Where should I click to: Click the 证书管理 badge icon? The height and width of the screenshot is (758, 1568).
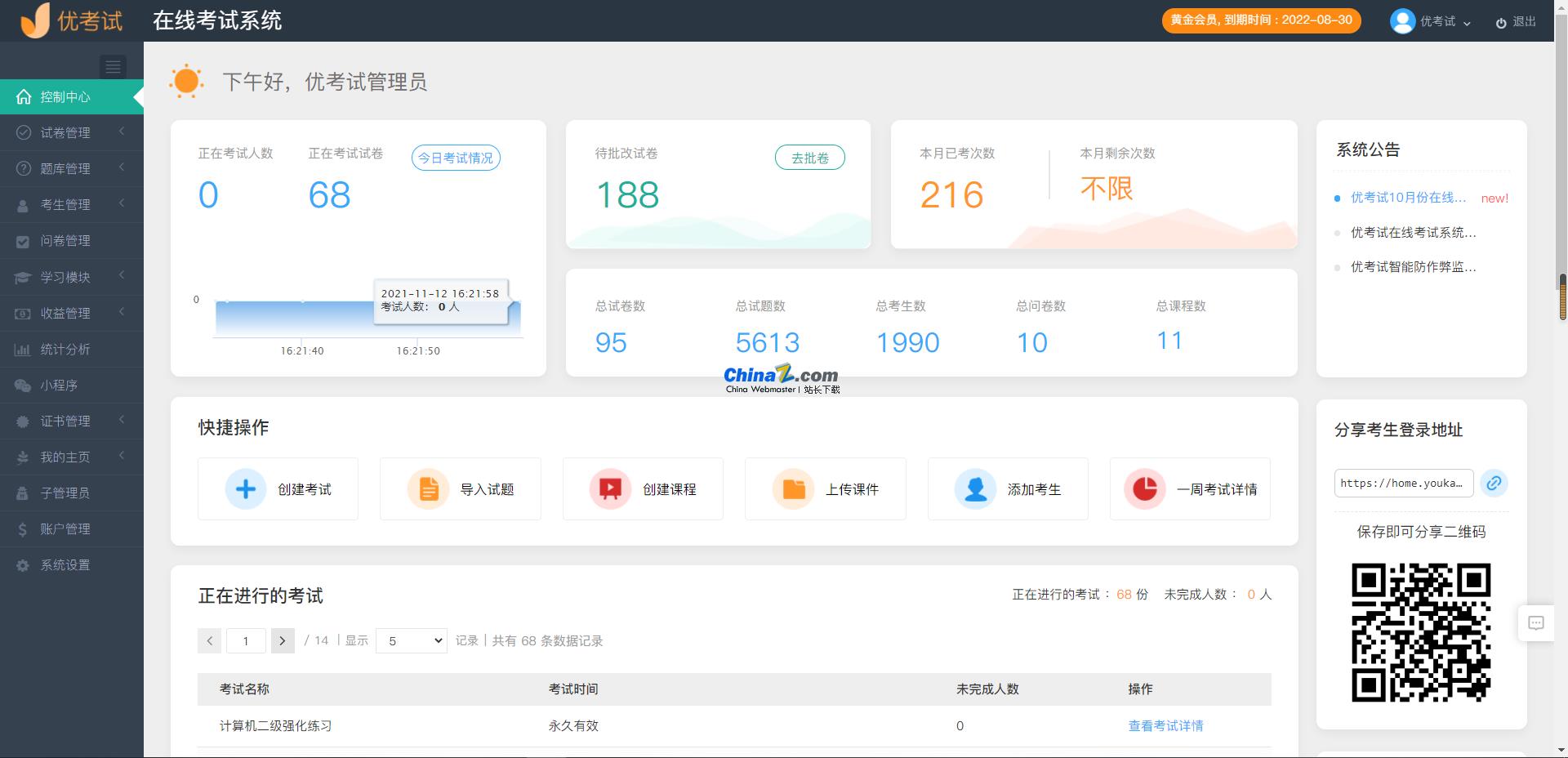click(24, 421)
